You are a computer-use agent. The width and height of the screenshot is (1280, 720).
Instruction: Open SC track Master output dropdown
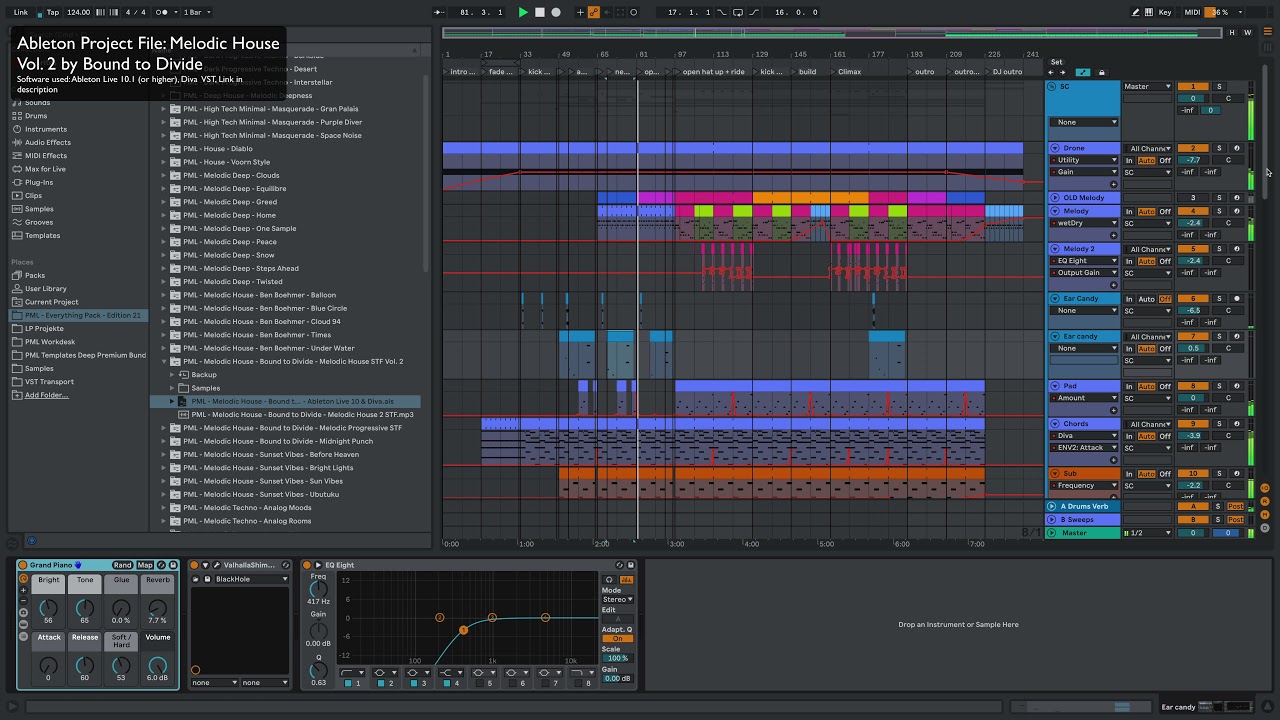(1147, 87)
